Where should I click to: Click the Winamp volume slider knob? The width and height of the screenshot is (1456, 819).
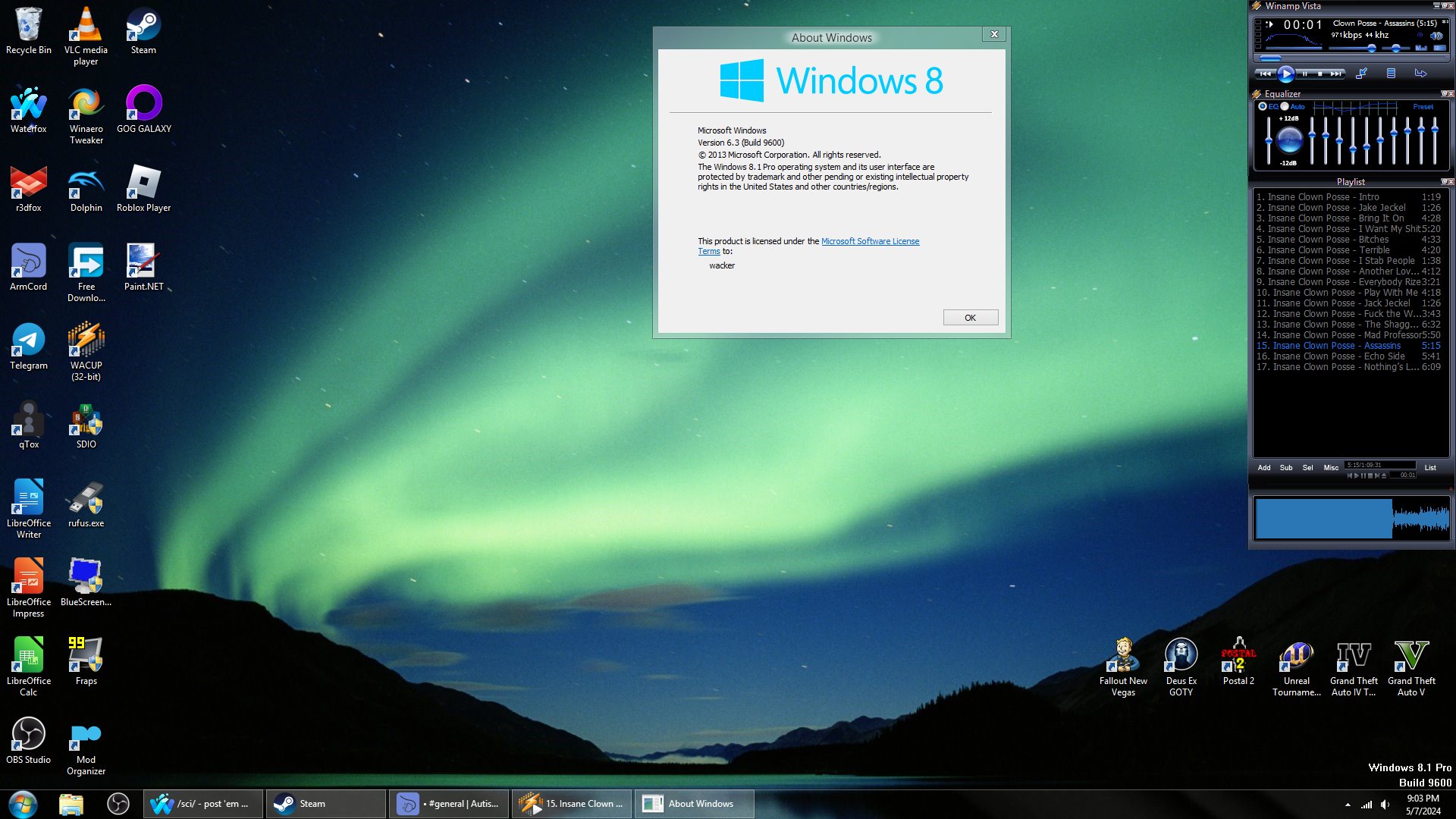tap(1372, 48)
